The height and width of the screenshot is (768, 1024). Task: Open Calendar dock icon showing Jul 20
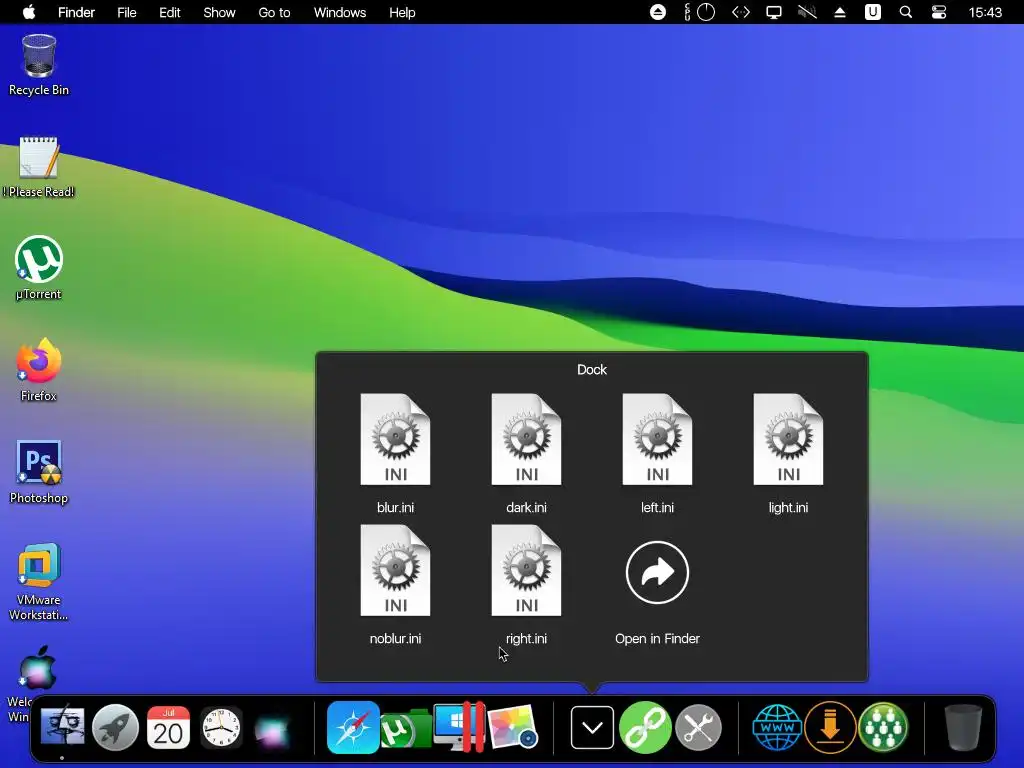click(x=168, y=727)
